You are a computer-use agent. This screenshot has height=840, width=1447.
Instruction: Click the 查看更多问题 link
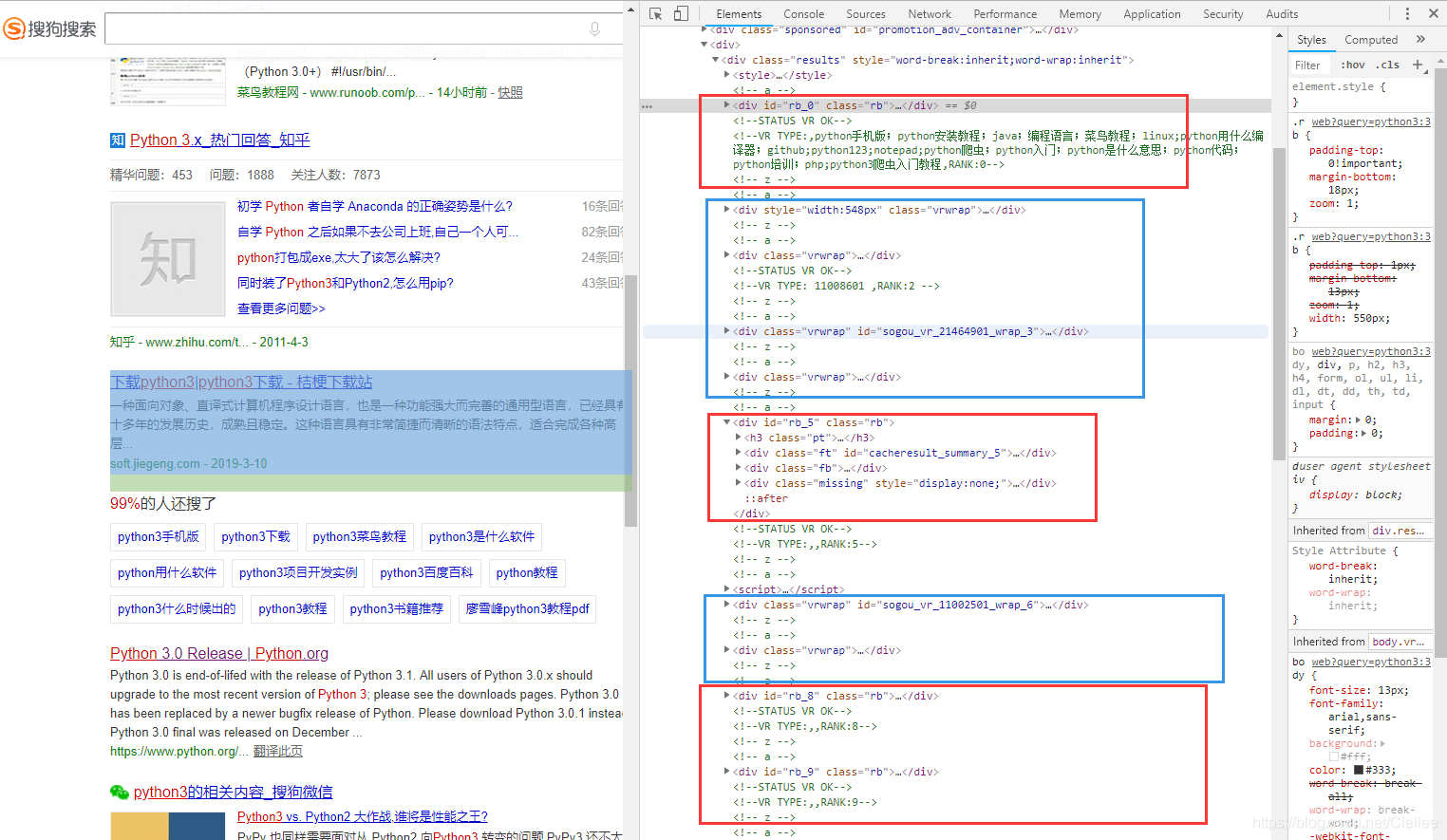(281, 308)
